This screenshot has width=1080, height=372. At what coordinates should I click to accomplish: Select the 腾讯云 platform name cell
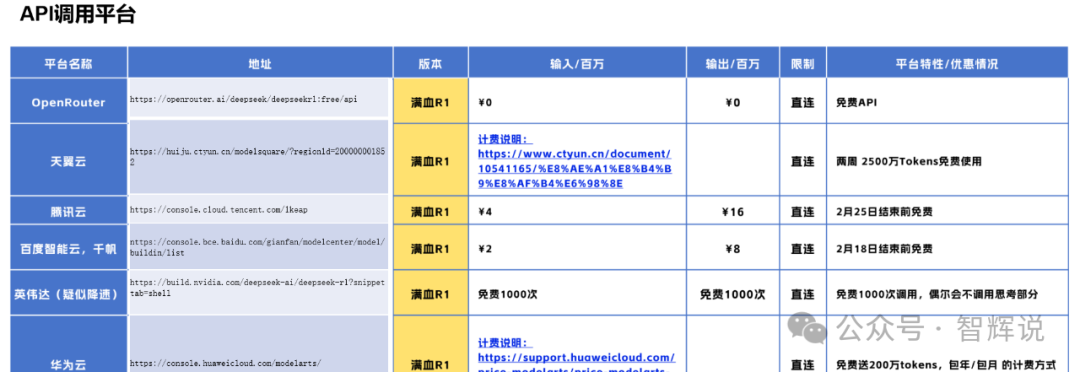point(69,211)
